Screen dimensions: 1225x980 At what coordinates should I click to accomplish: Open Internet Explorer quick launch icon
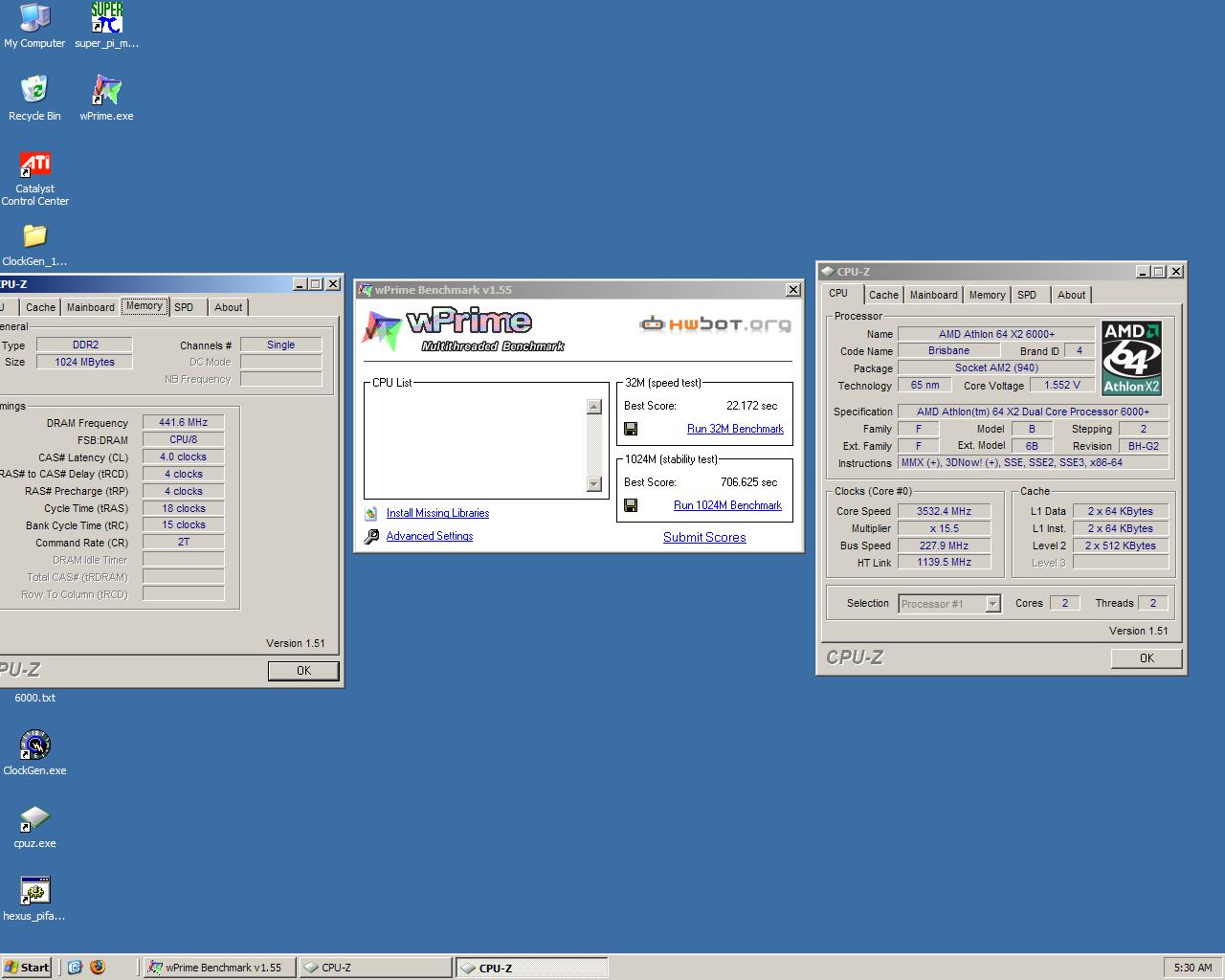76,968
